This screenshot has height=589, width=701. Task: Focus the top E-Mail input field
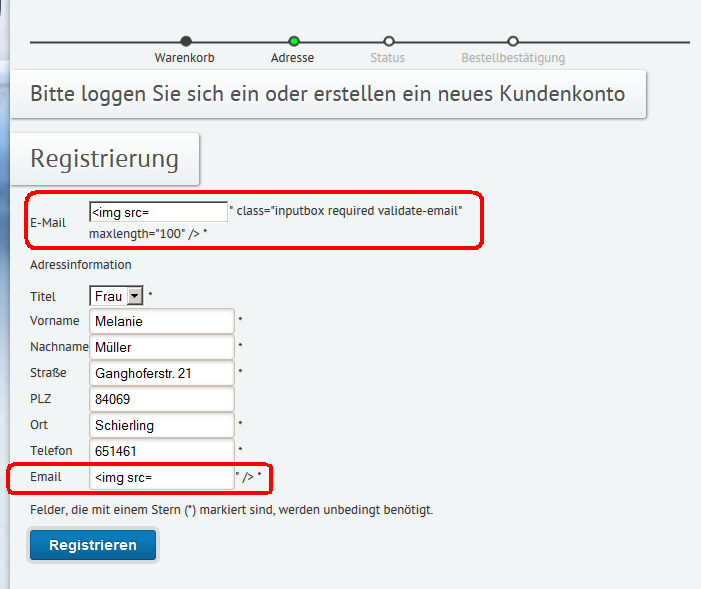click(158, 212)
